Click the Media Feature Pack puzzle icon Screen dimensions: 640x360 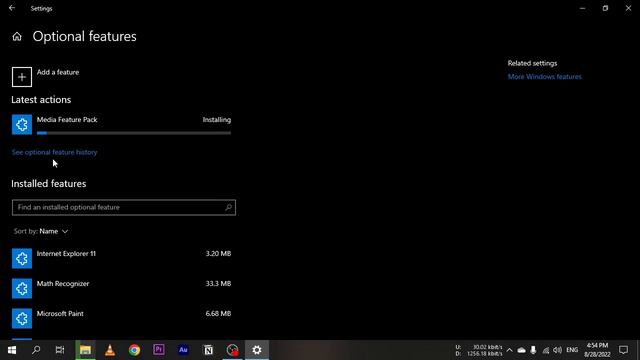click(x=22, y=124)
